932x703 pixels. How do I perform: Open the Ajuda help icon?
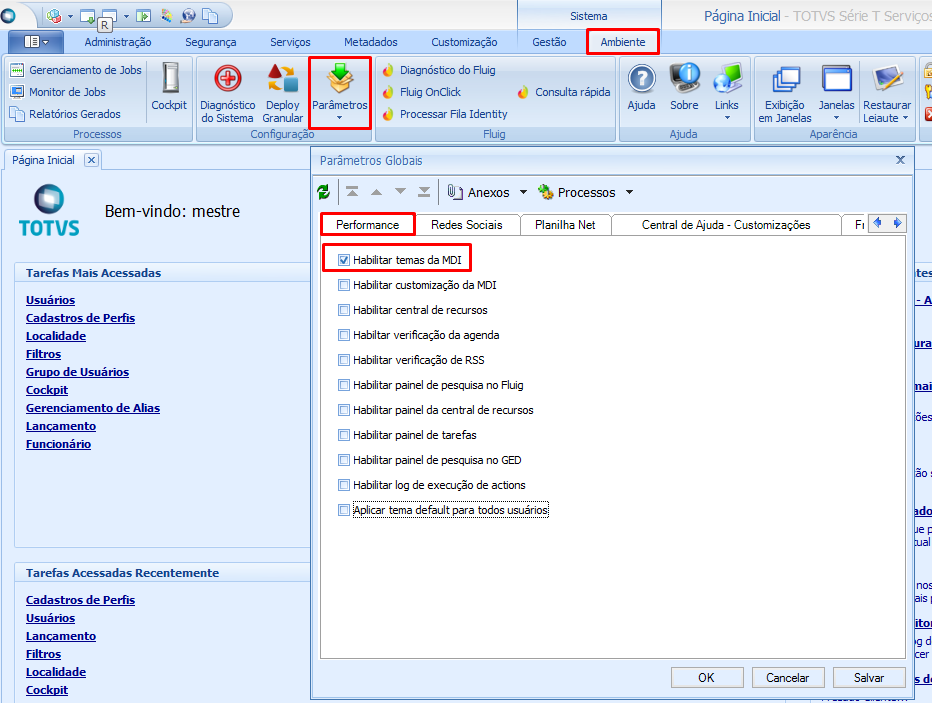642,87
